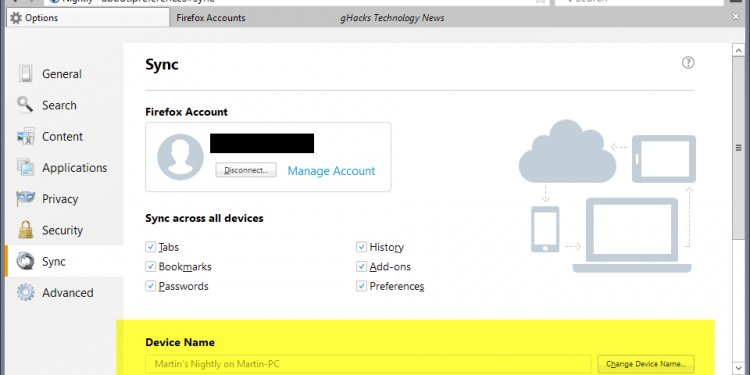Screen dimensions: 750x375
Task: Open the Content preferences category
Action: (x=64, y=137)
